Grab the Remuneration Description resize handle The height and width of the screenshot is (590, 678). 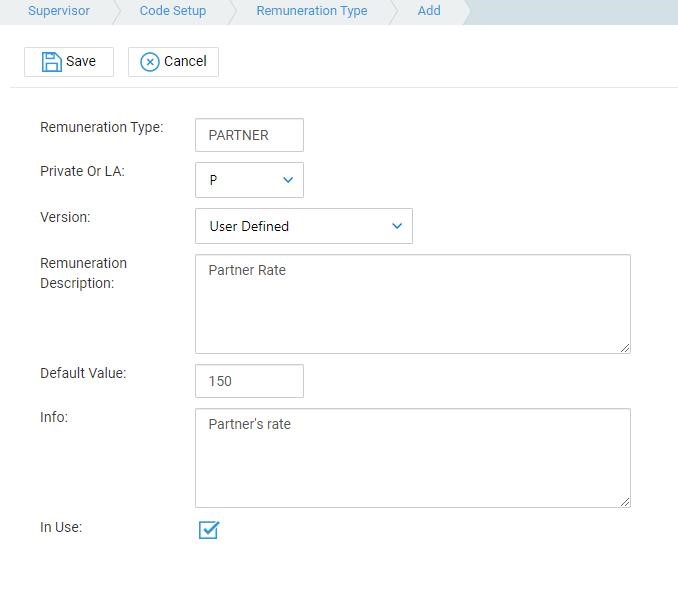625,348
